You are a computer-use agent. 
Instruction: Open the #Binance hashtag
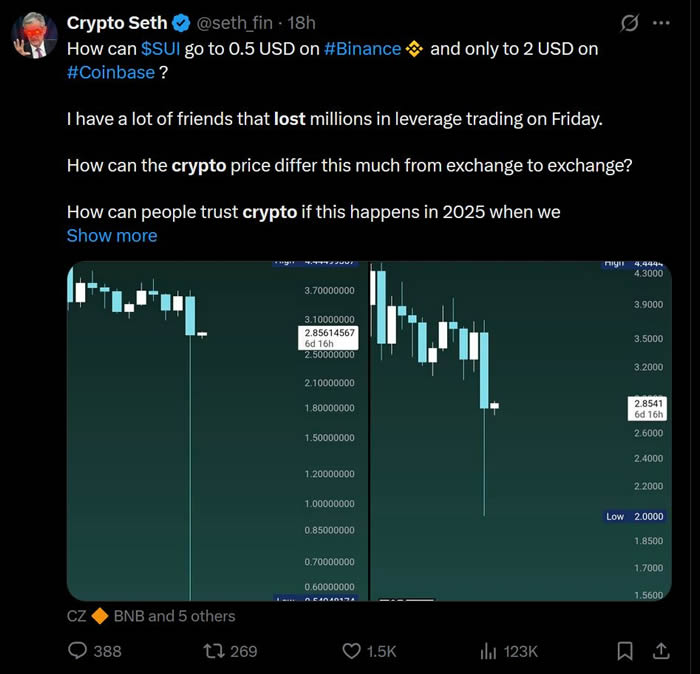[363, 48]
